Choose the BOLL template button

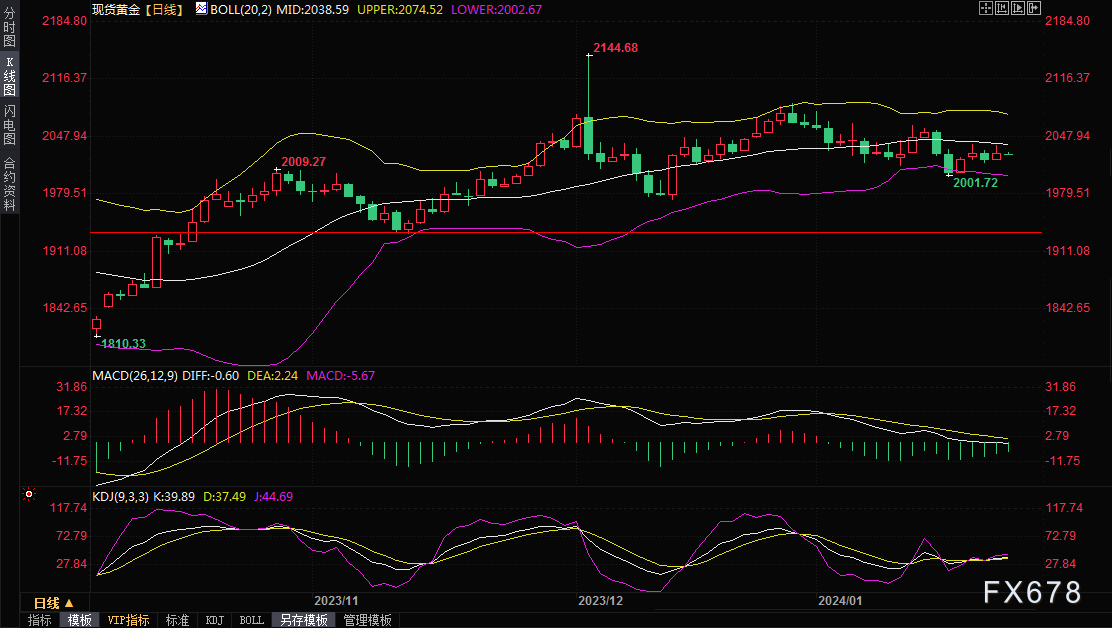coord(252,620)
